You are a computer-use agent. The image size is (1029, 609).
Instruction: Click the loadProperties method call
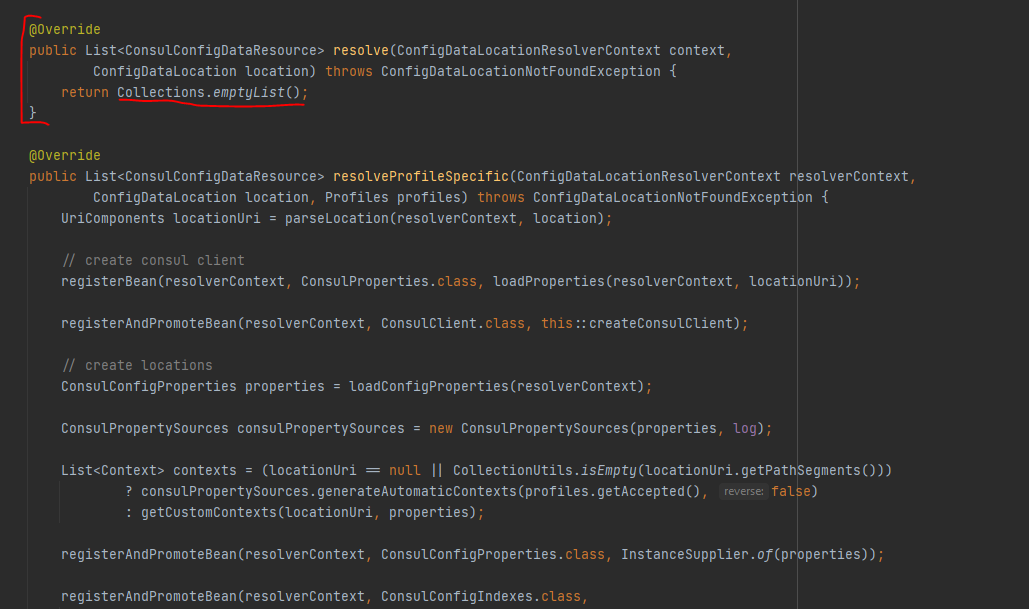pos(549,282)
